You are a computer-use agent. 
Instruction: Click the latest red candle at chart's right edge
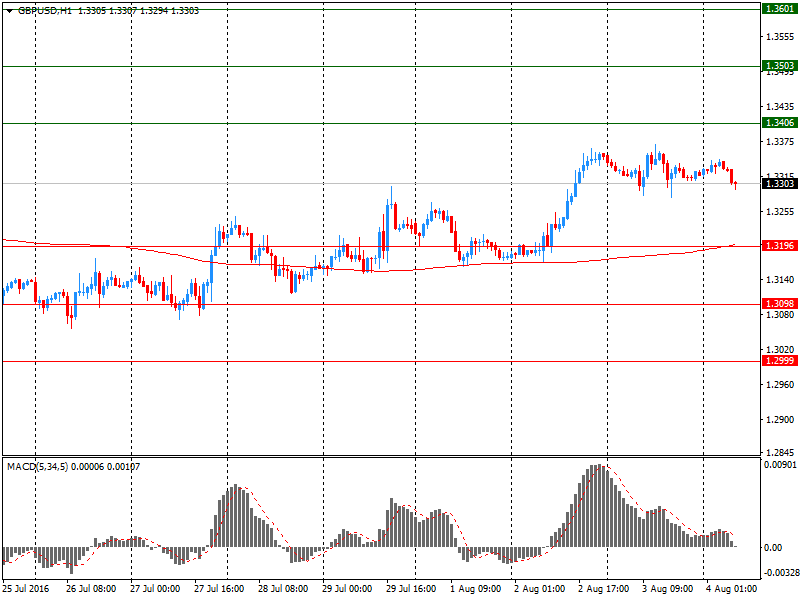pos(736,184)
